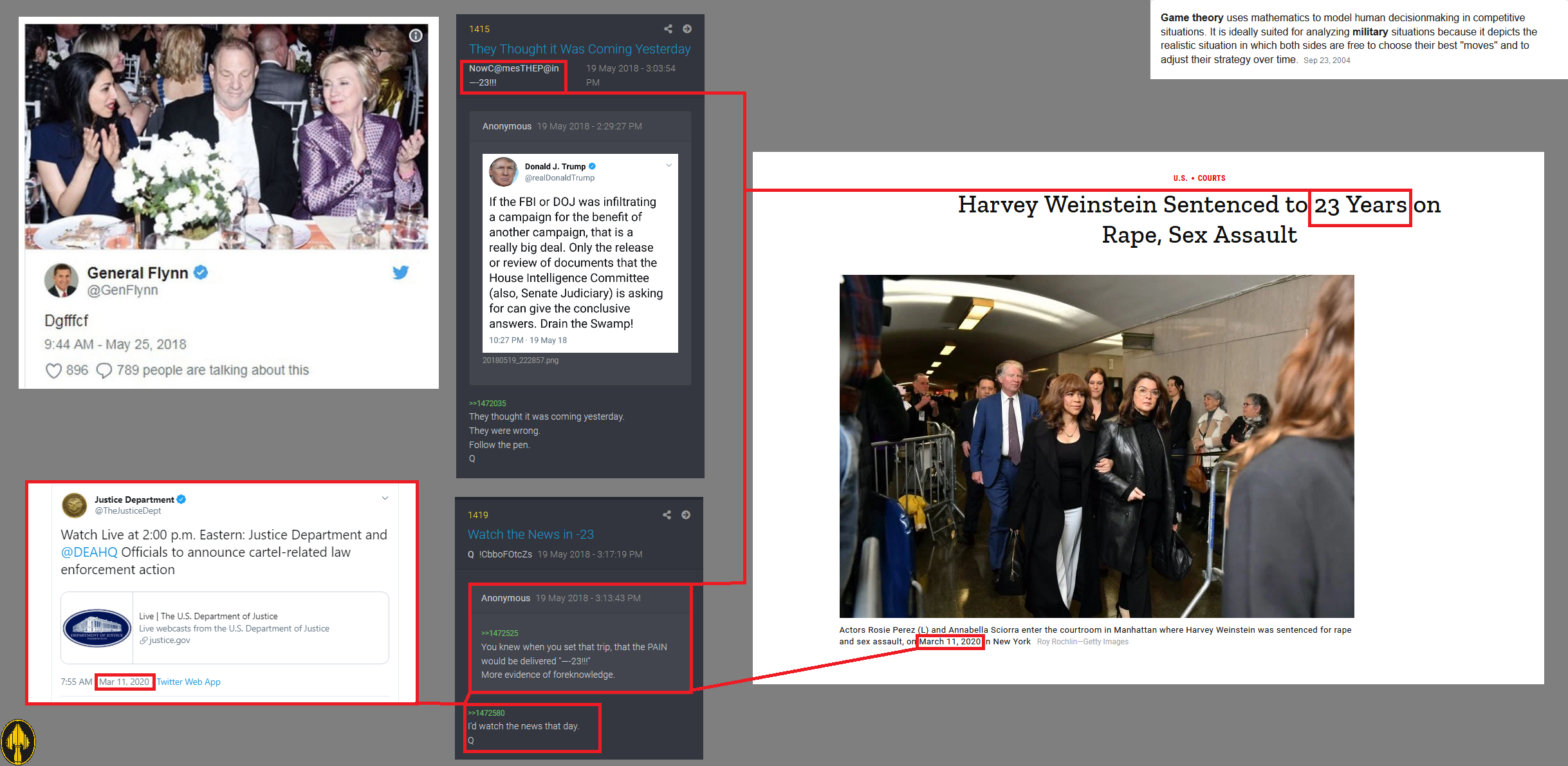Click the info icon on Flynn photo

coord(416,35)
